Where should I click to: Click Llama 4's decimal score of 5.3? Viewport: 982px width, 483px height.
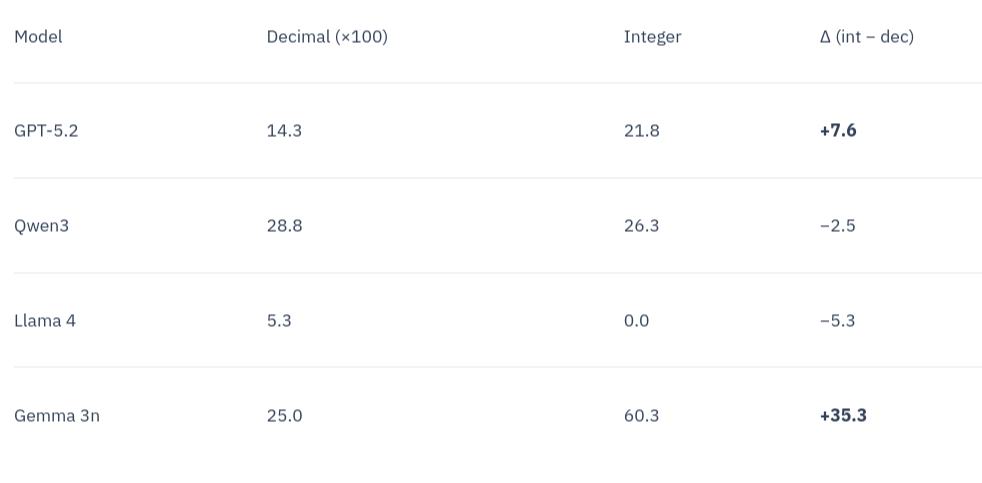click(279, 321)
